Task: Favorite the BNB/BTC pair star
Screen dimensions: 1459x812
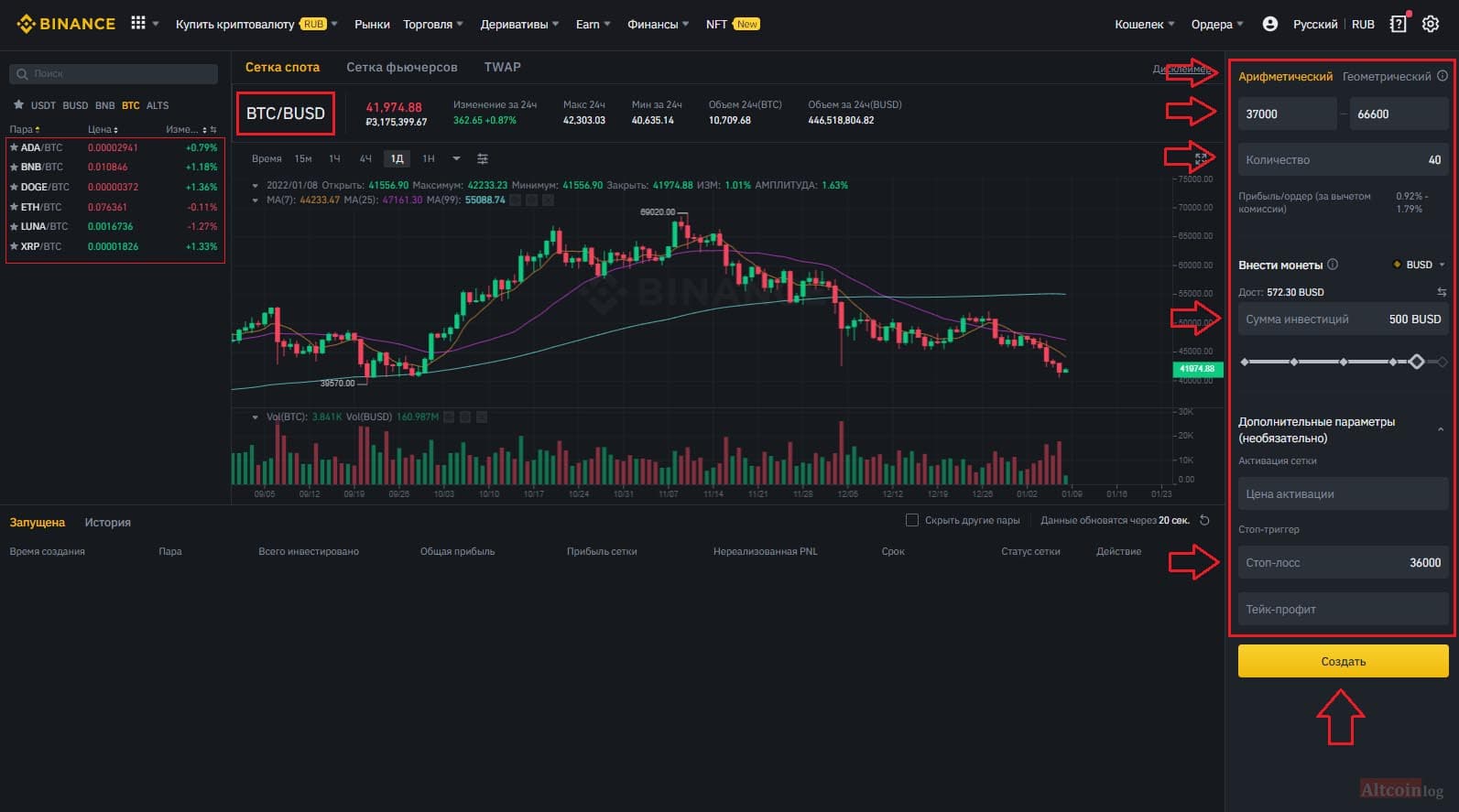Action: click(x=14, y=168)
